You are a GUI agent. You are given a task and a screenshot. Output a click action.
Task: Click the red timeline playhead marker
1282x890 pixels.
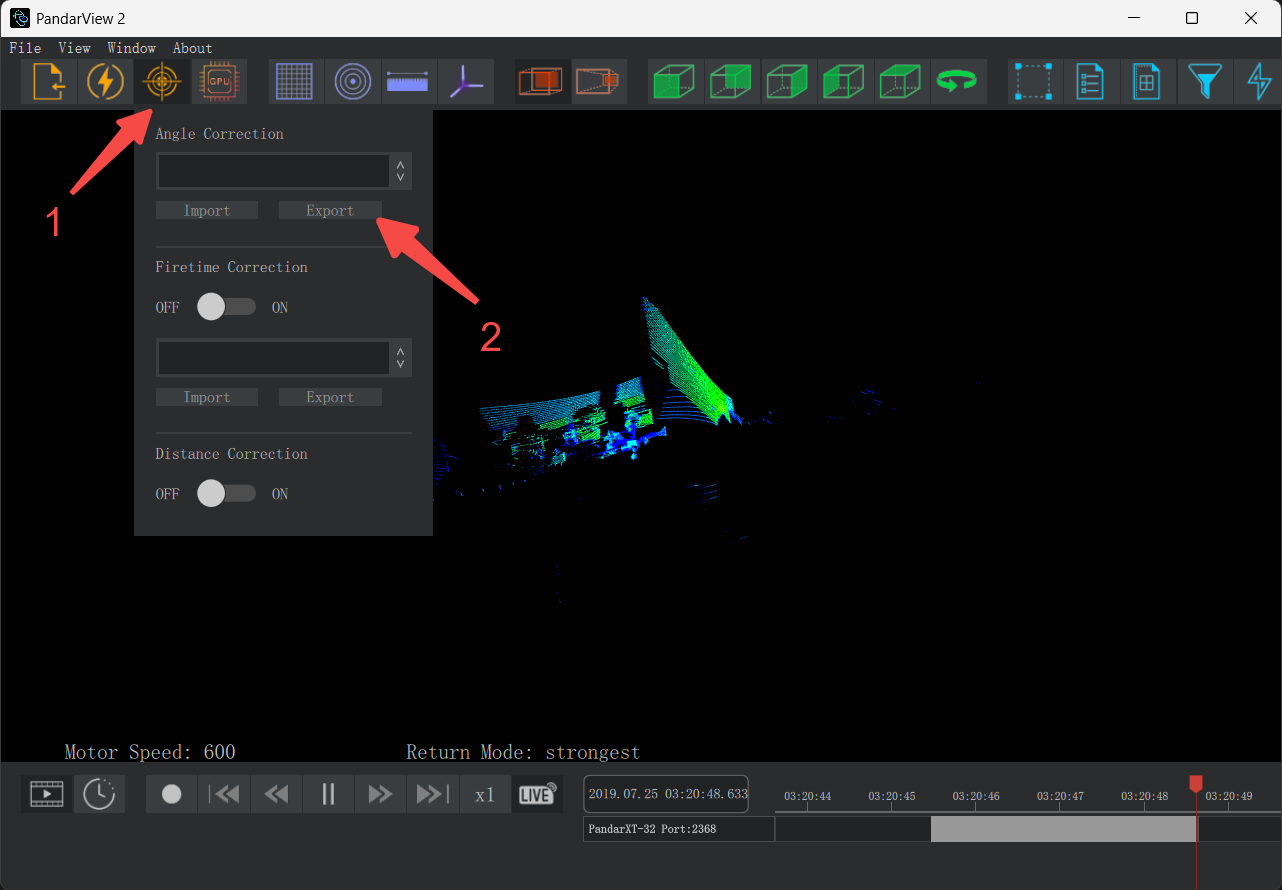[x=1195, y=784]
